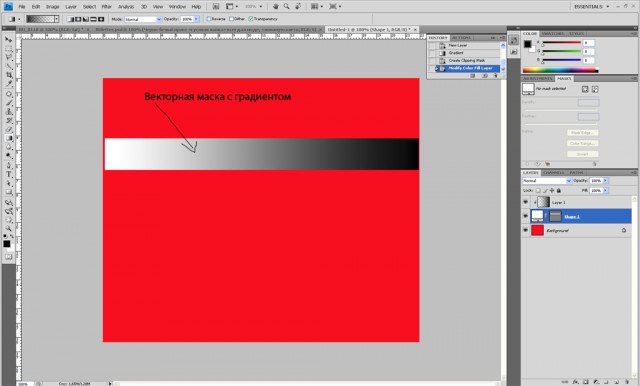Image resolution: width=640 pixels, height=386 pixels.
Task: Switch to the Channels tab
Action: click(x=553, y=173)
